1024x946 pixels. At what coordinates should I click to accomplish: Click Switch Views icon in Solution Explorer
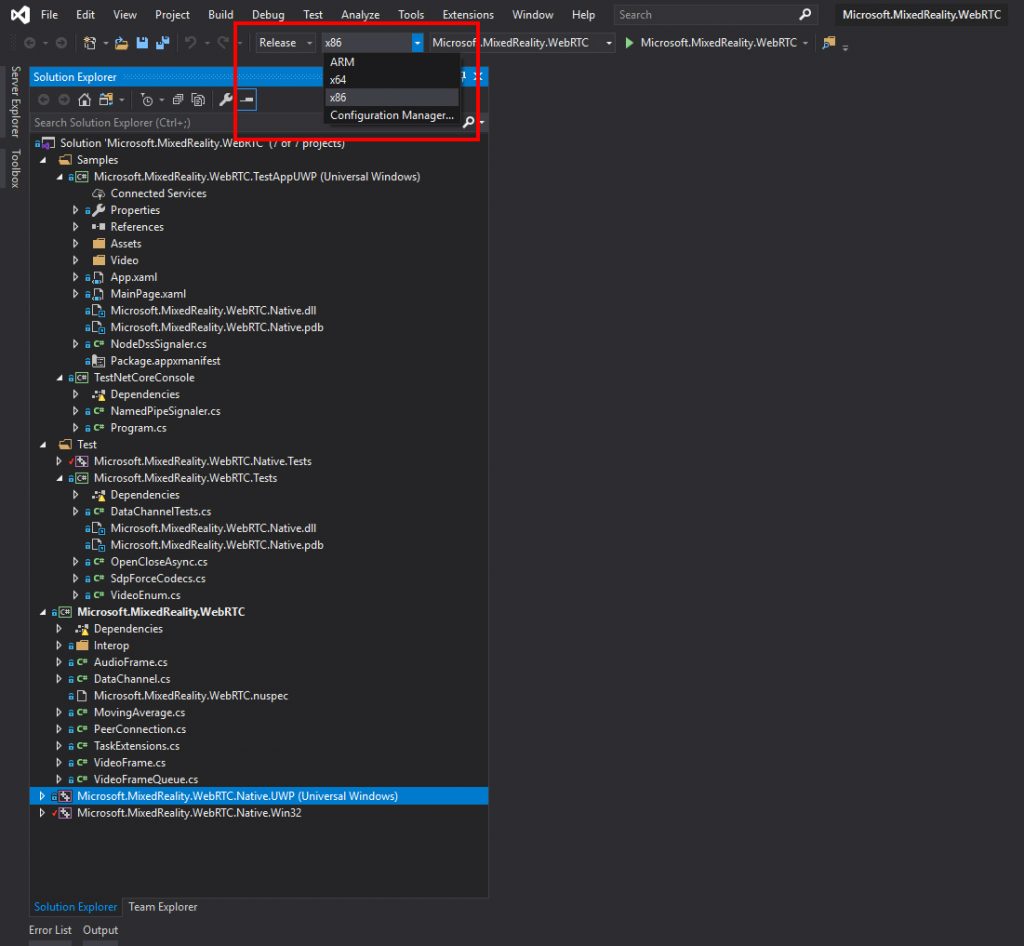click(x=105, y=100)
